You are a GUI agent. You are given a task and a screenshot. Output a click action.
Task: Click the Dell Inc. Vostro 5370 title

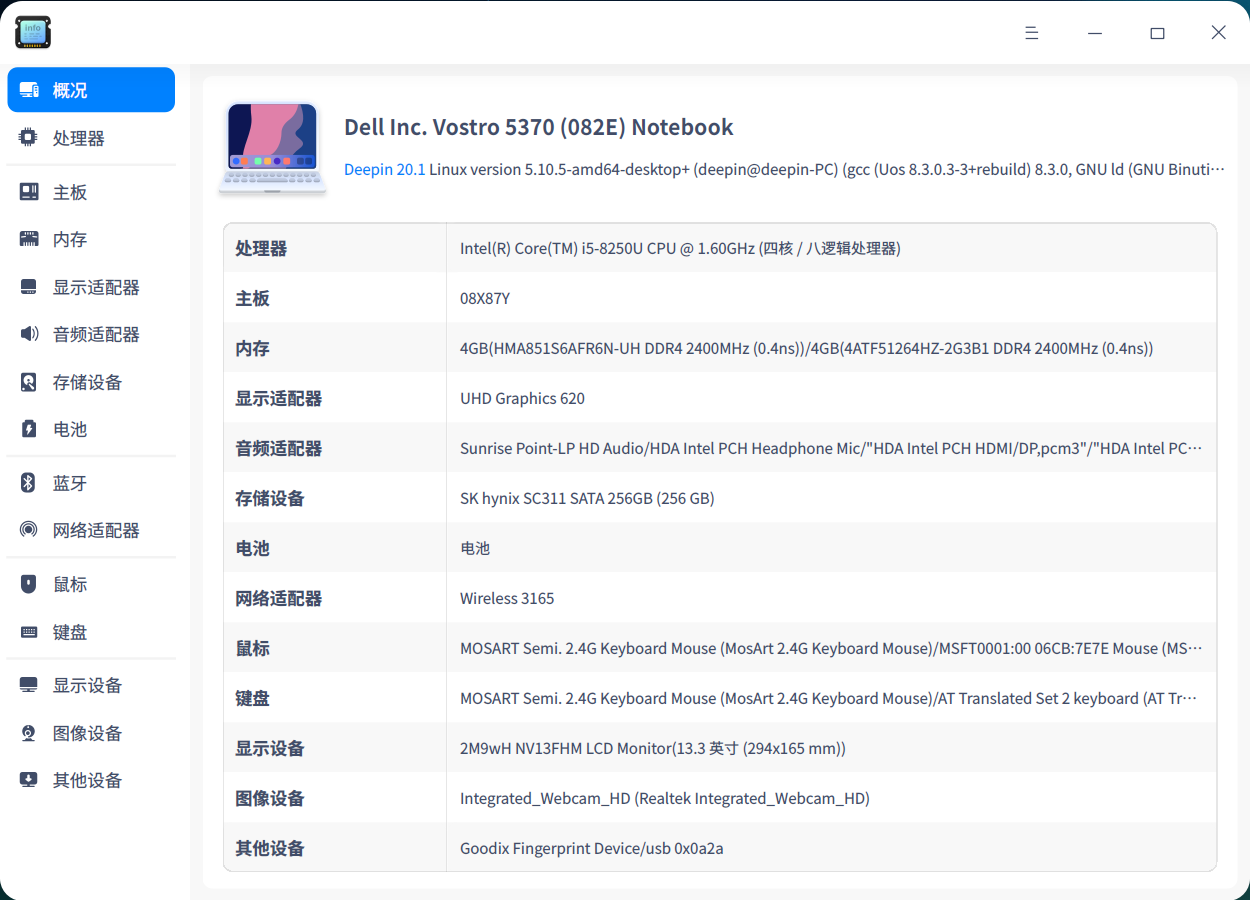pos(539,127)
